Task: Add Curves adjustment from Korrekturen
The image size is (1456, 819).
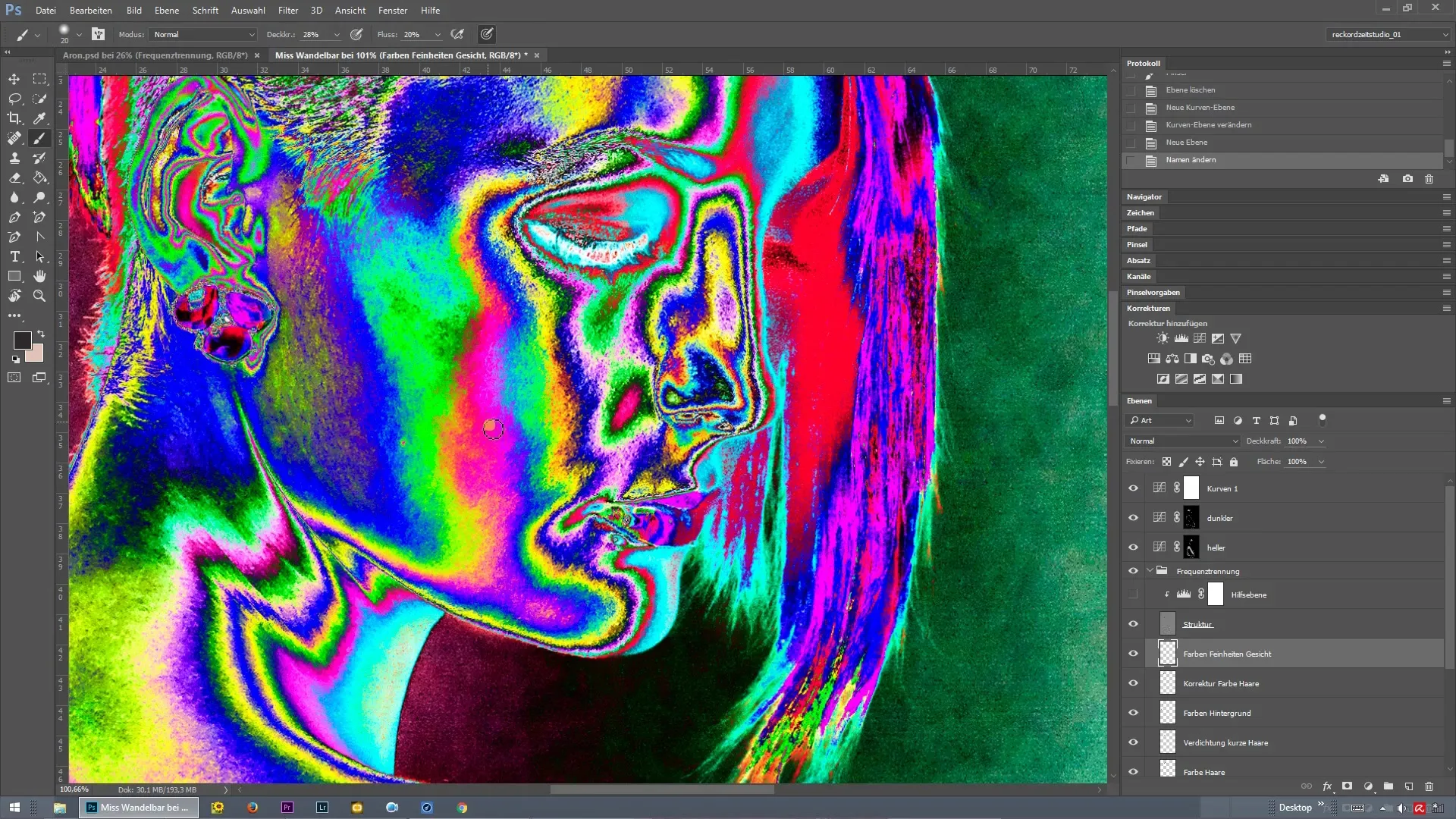Action: click(1200, 338)
